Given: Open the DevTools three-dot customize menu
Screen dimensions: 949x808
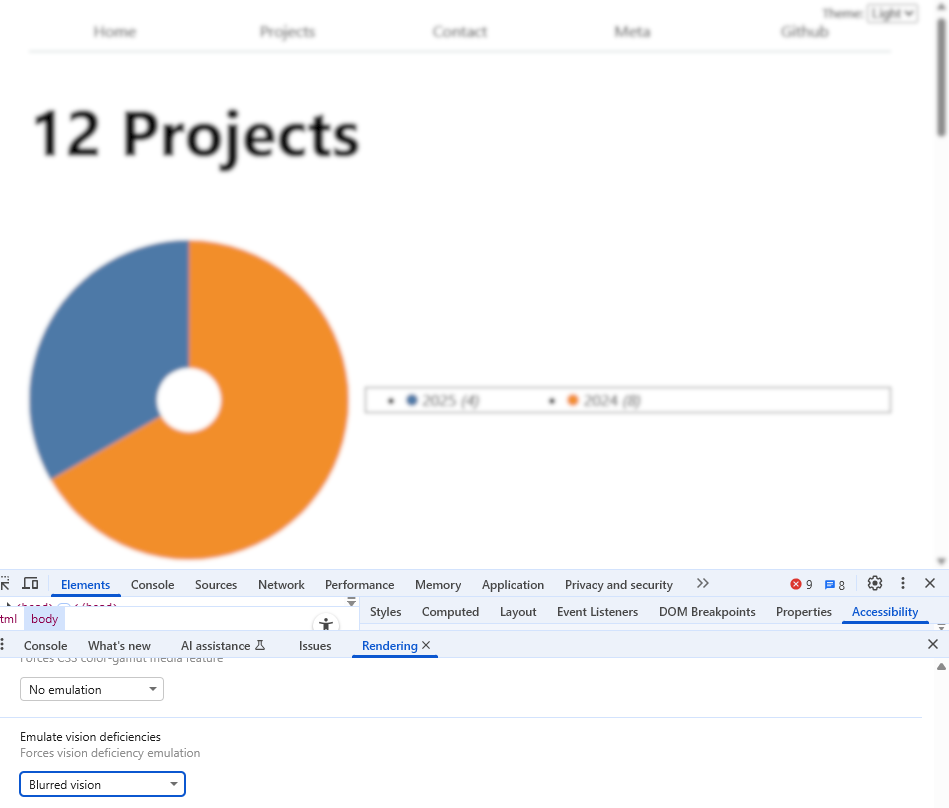Looking at the screenshot, I should pos(903,584).
